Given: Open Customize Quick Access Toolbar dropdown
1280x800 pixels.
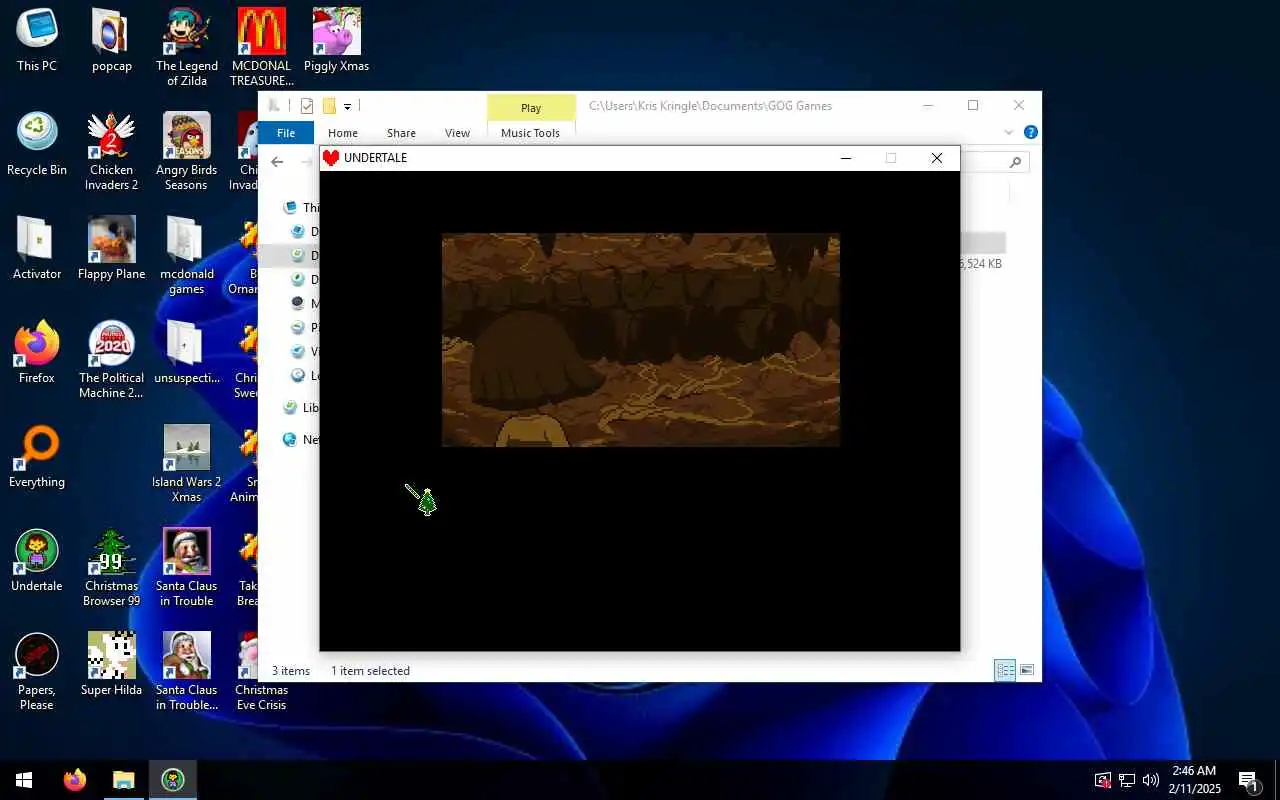Looking at the screenshot, I should point(347,106).
